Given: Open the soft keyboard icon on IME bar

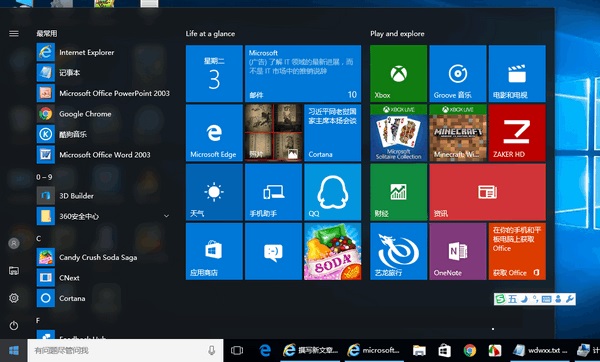Looking at the screenshot, I should (546, 299).
